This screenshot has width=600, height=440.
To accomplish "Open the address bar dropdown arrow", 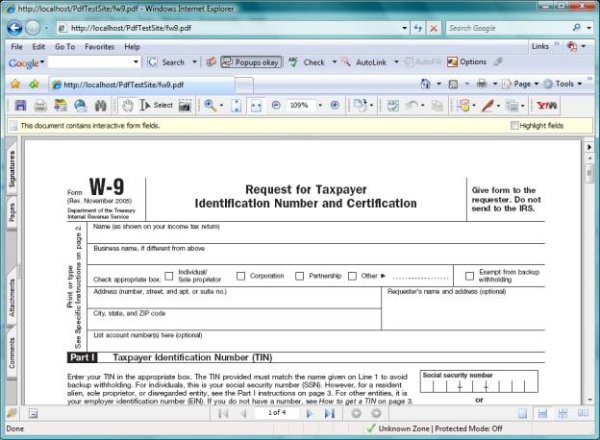I will click(x=404, y=28).
